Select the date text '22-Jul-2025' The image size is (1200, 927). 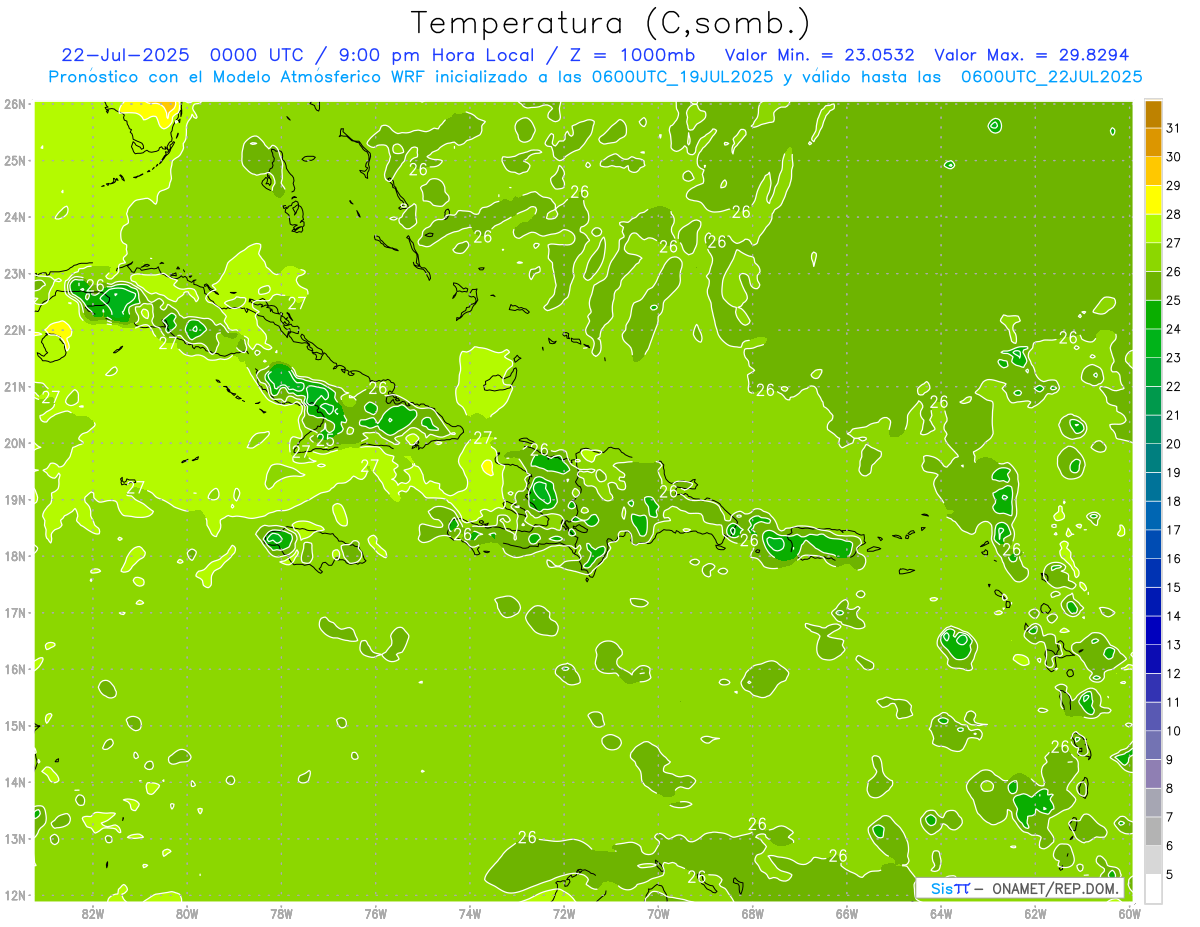127,55
